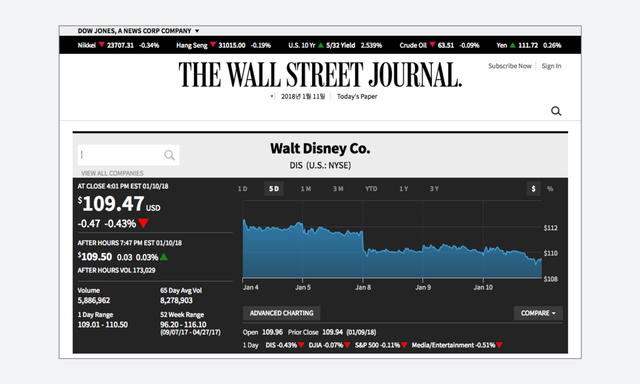Expand the Dow Jones company dropdown arrow

(x=197, y=31)
